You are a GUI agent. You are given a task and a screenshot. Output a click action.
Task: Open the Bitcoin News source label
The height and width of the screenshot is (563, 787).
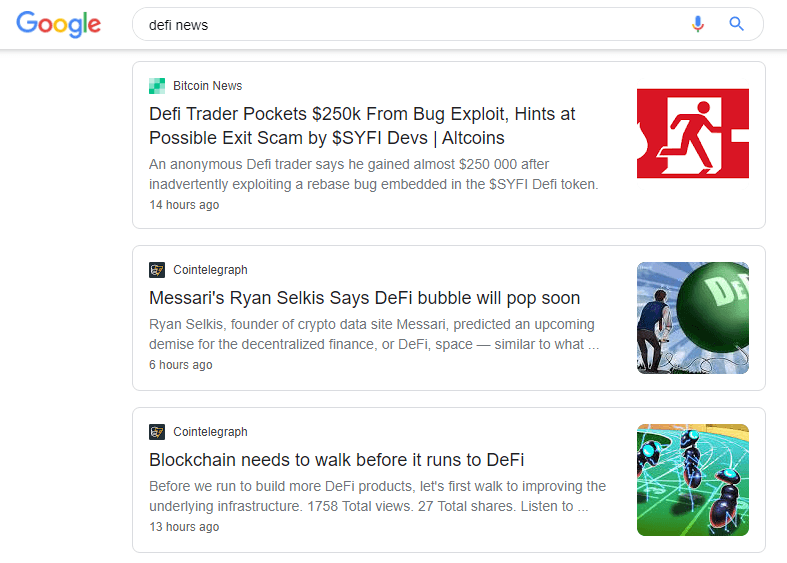207,86
